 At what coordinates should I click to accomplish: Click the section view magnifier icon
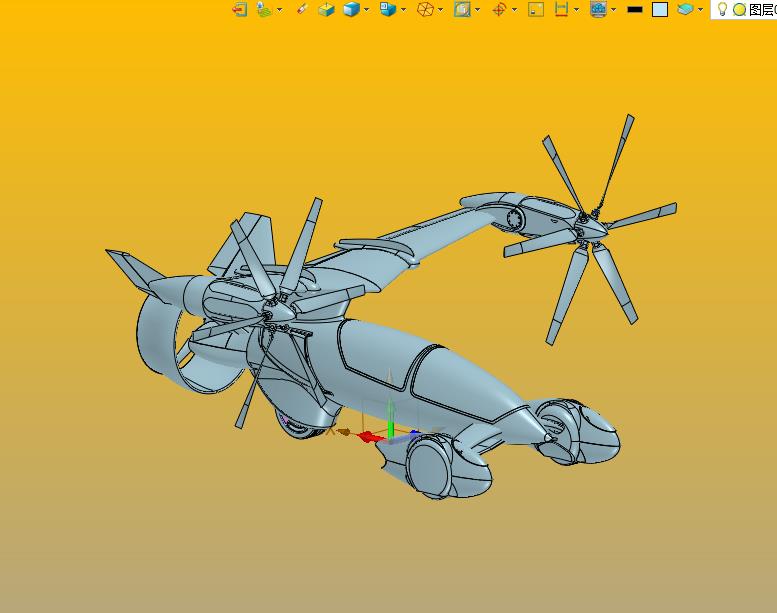point(462,9)
